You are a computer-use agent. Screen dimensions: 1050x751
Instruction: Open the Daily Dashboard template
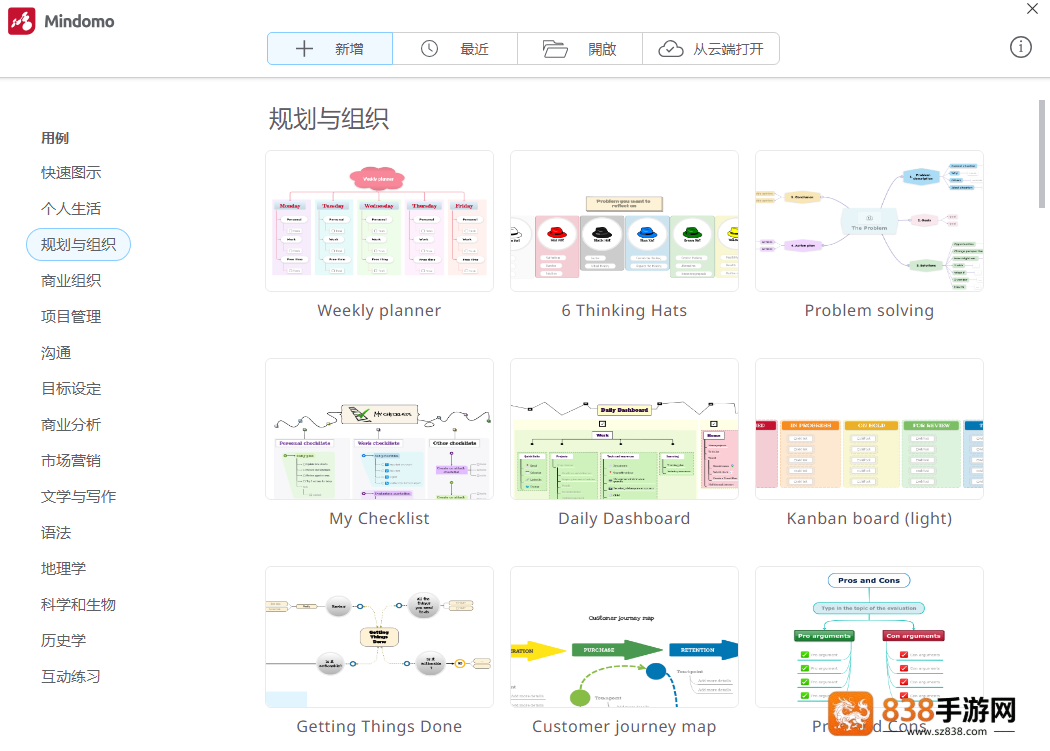[624, 429]
